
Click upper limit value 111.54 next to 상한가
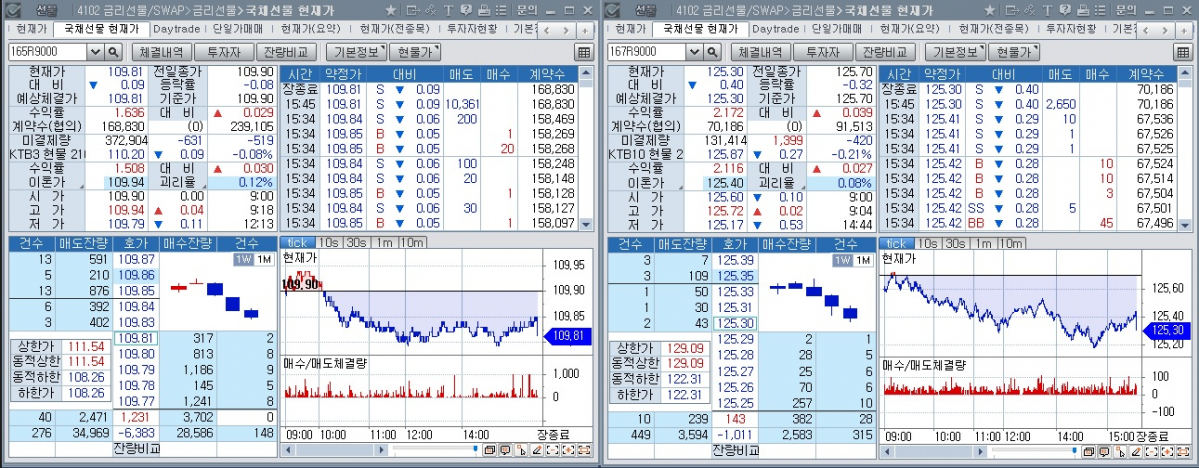(86, 346)
